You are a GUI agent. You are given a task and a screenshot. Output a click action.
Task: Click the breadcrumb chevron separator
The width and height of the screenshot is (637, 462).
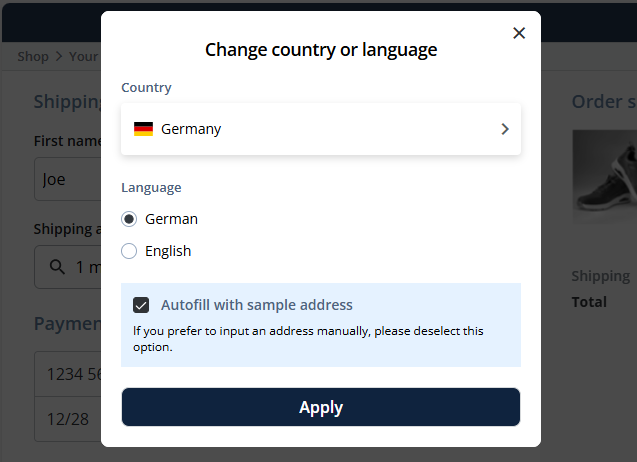(59, 56)
